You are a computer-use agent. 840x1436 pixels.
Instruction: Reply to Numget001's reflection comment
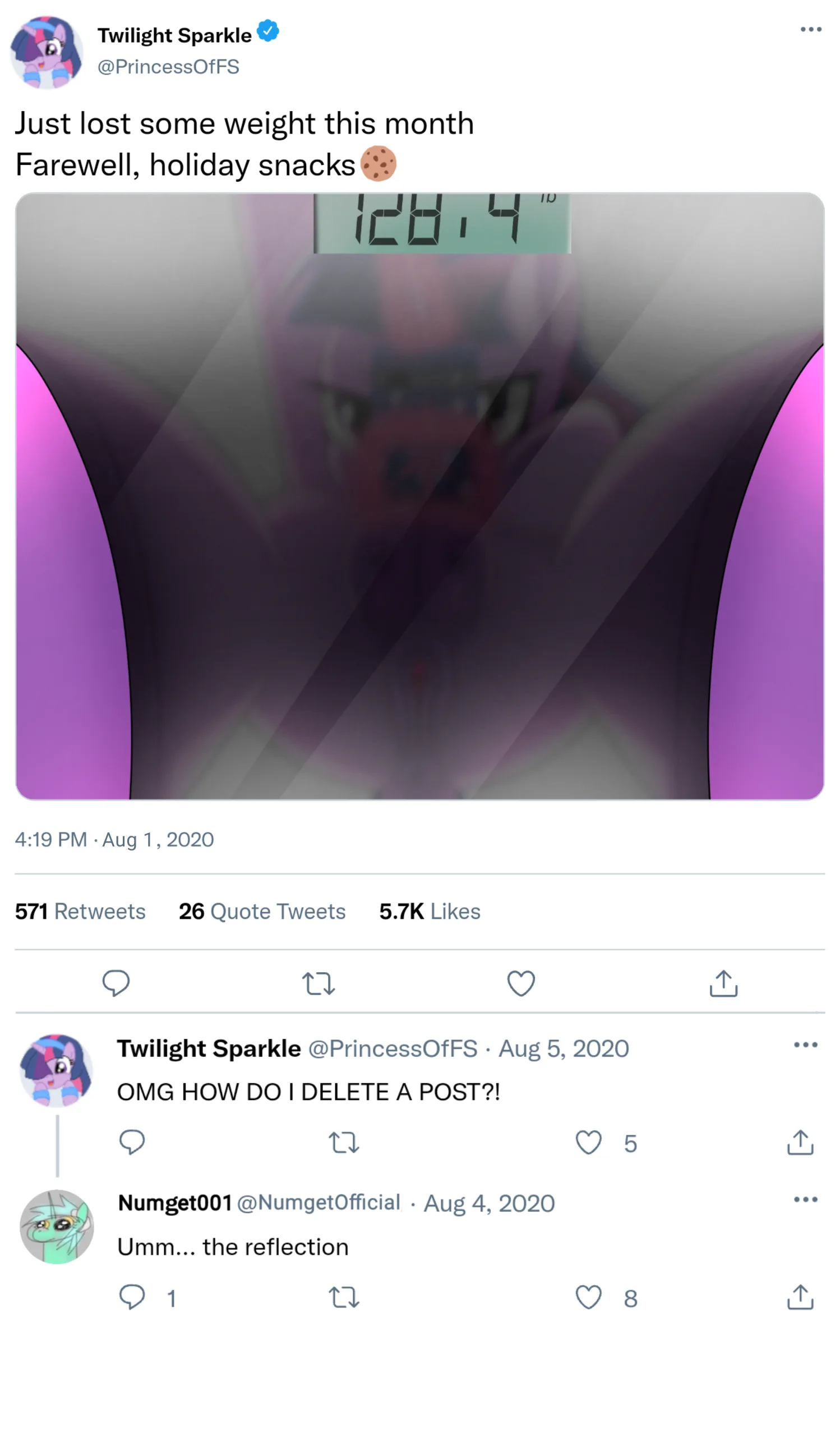(x=132, y=1297)
